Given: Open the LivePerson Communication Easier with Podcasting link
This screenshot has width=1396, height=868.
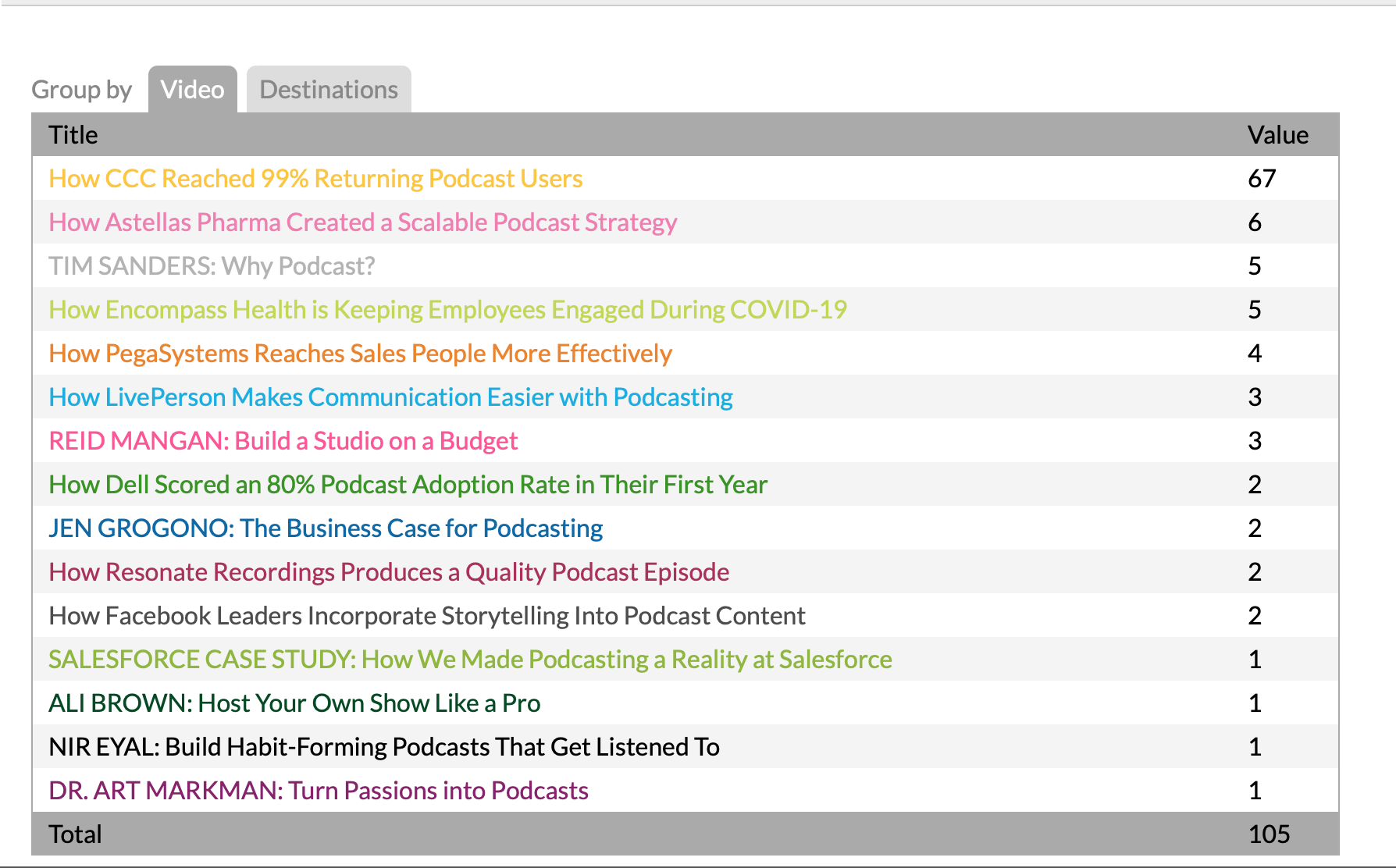Looking at the screenshot, I should point(390,397).
